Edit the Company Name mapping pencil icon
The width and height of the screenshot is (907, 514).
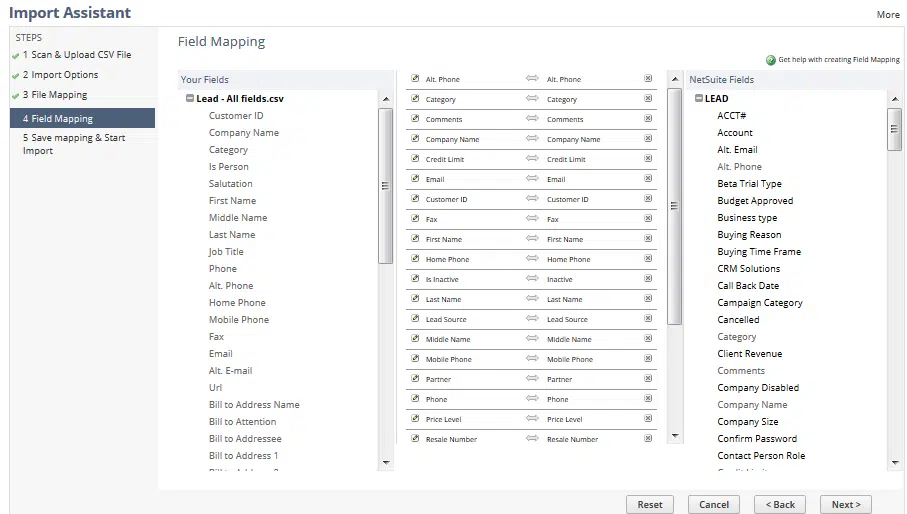coord(415,138)
